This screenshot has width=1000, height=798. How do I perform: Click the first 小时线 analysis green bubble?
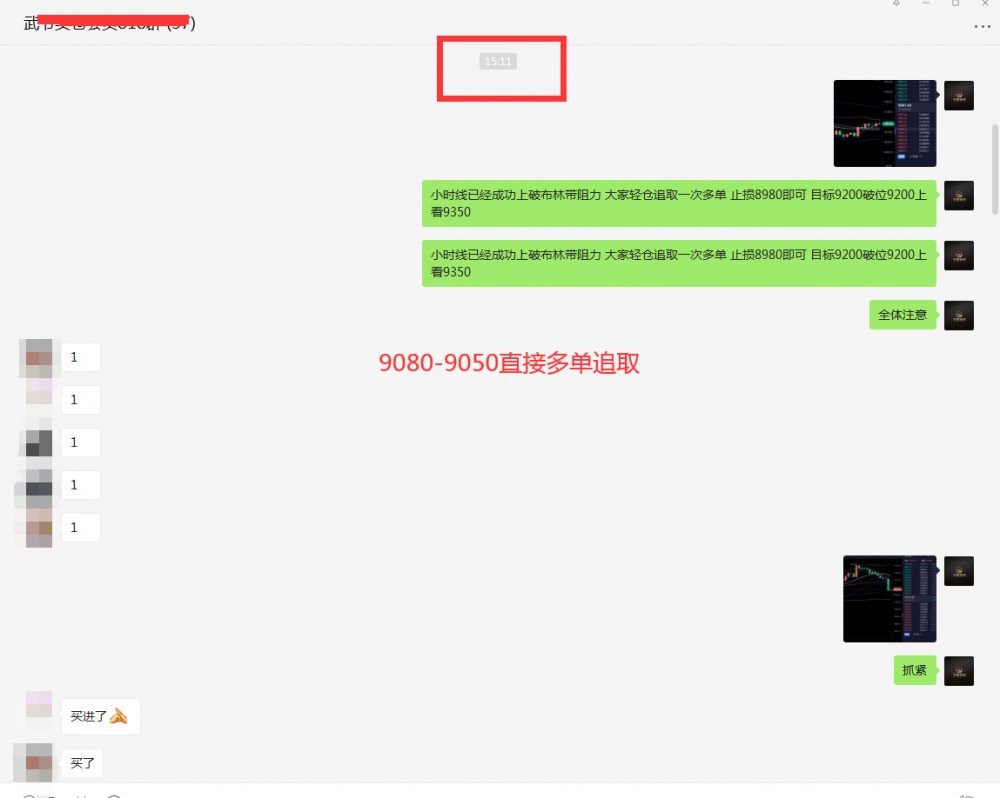[x=678, y=202]
